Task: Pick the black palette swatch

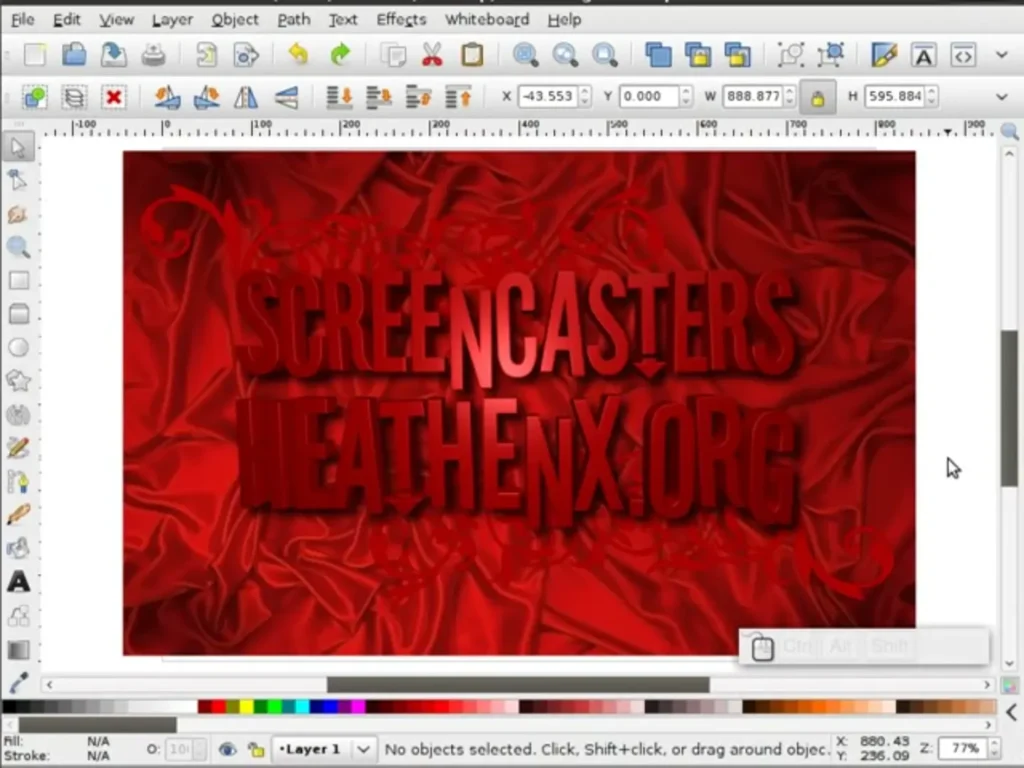Action: pos(9,707)
